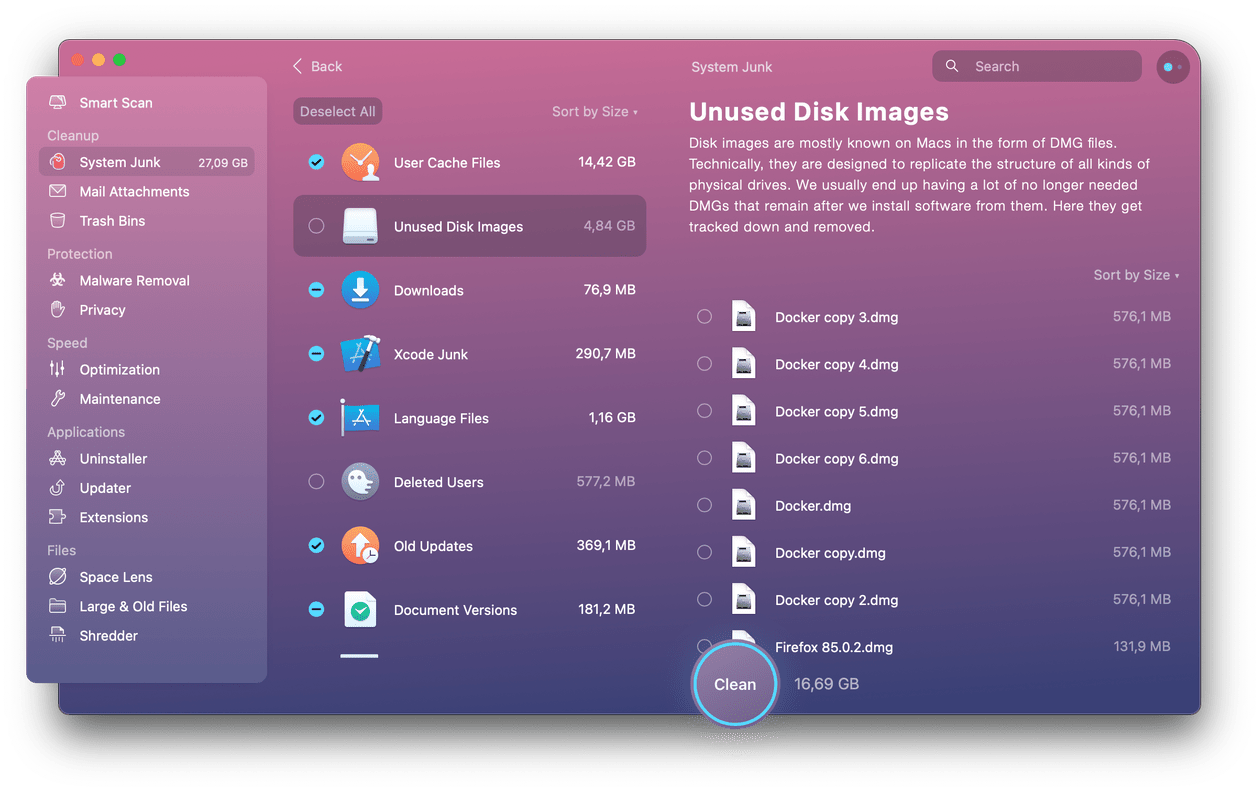1260x792 pixels.
Task: Go to Mail Attachments module
Action: [x=147, y=191]
